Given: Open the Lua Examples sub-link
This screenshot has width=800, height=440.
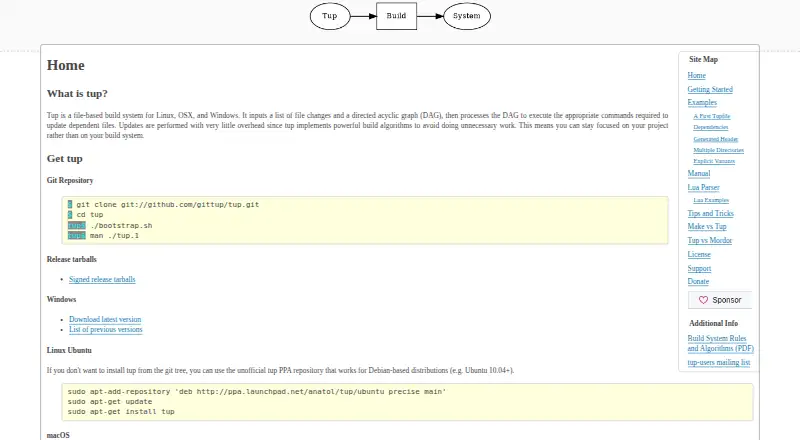Looking at the screenshot, I should click(x=711, y=200).
